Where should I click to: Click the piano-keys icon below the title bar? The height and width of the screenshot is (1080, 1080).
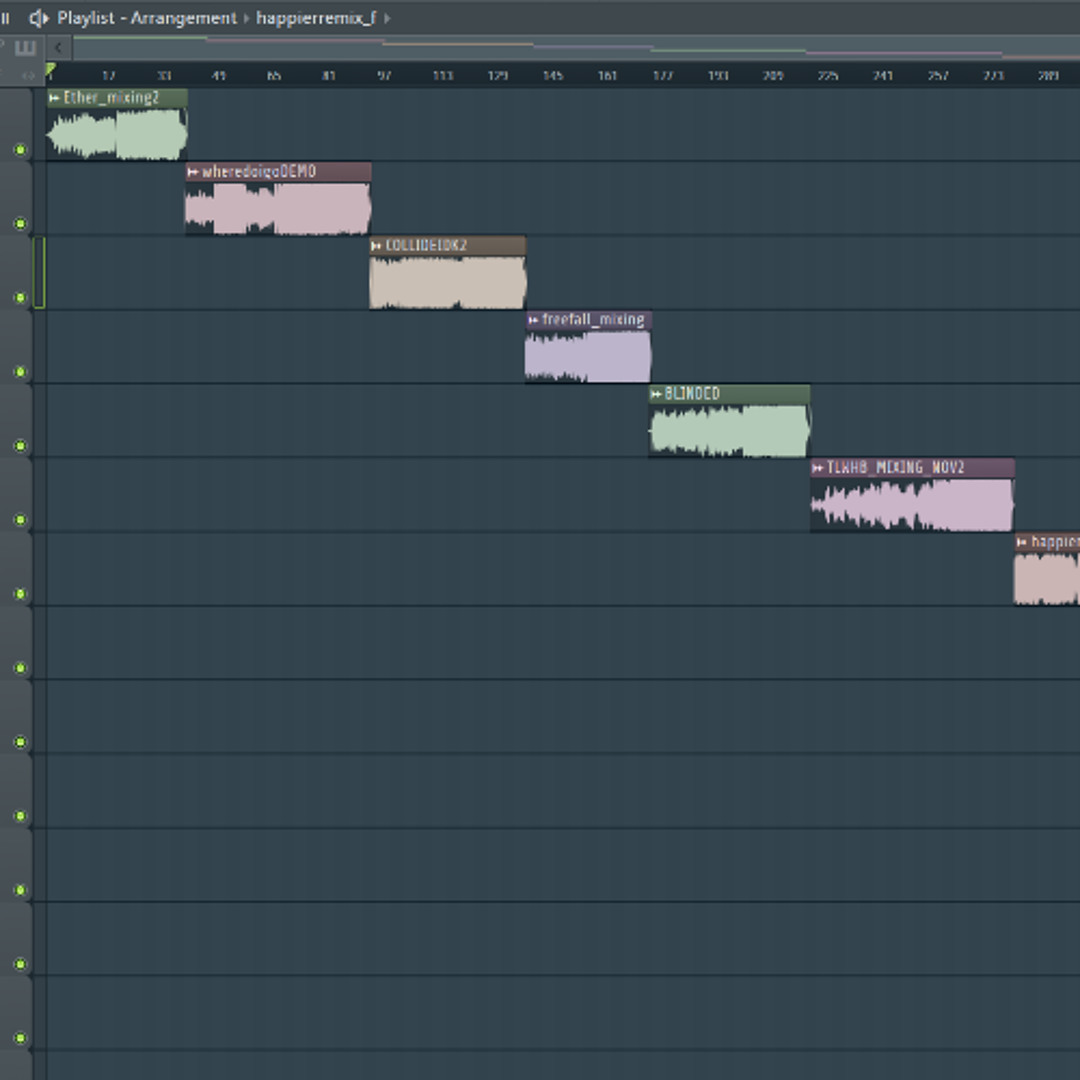pos(25,48)
